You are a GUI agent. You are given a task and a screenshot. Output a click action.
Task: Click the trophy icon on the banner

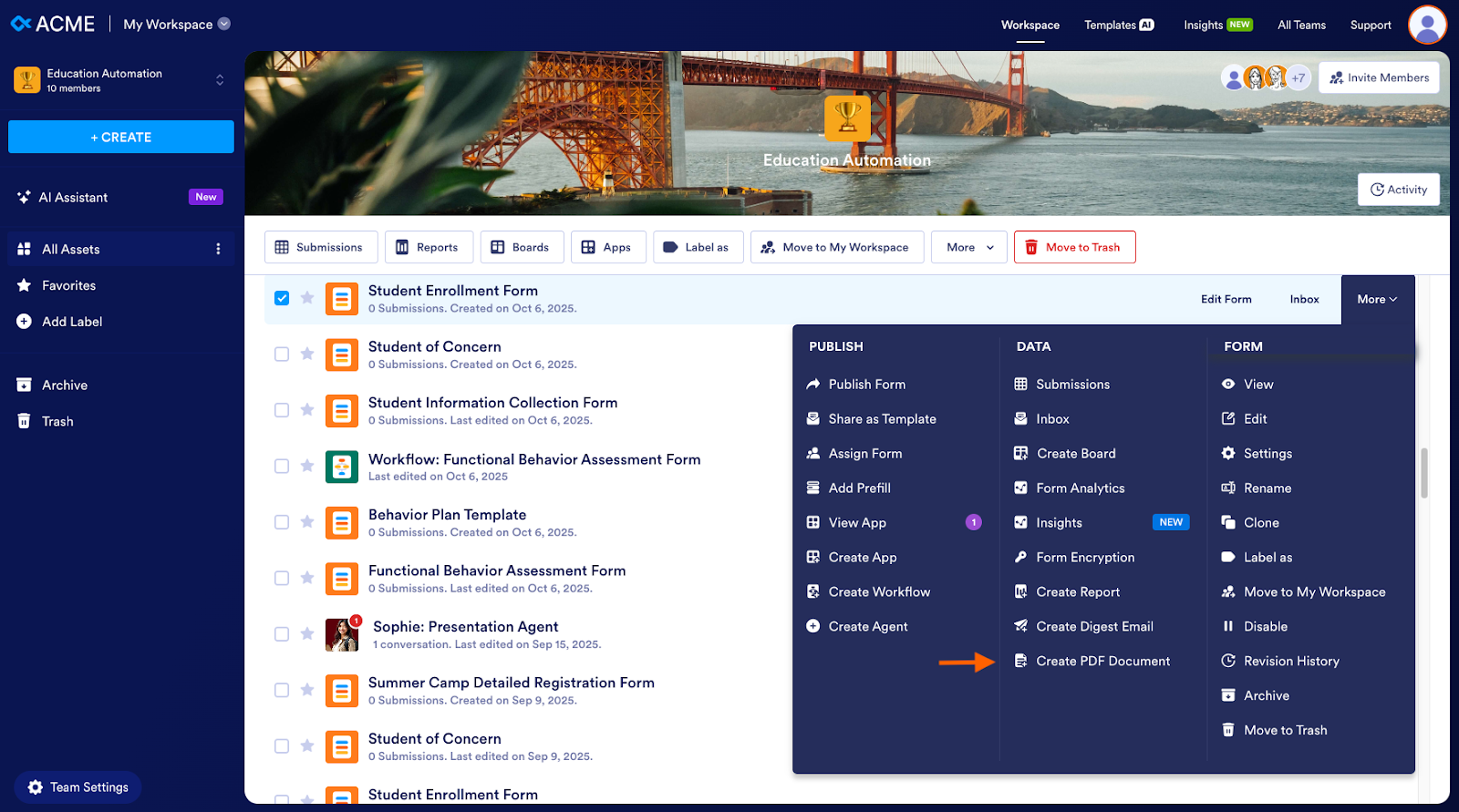point(847,118)
